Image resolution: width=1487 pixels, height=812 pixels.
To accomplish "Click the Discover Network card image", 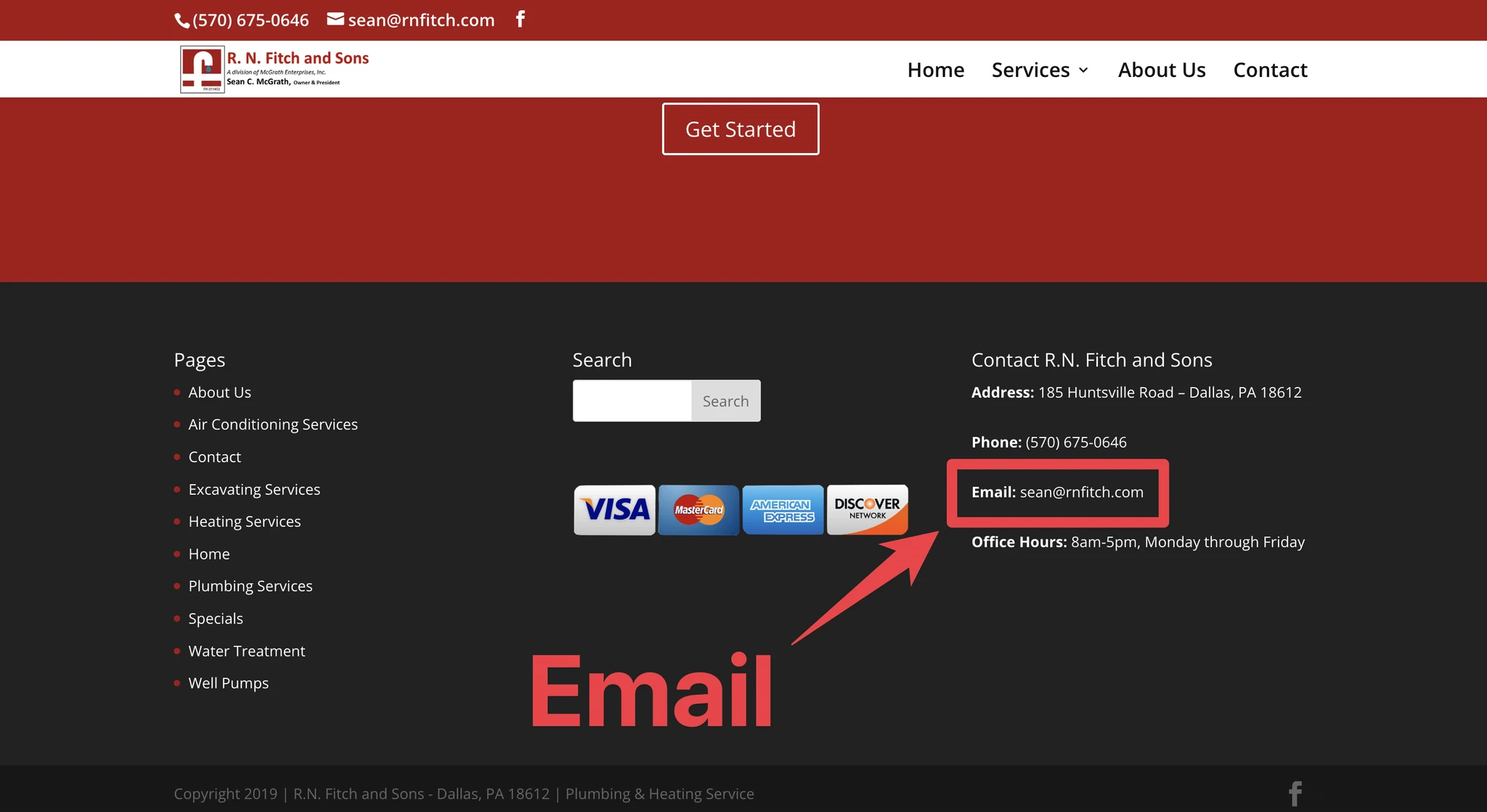I will click(x=867, y=510).
